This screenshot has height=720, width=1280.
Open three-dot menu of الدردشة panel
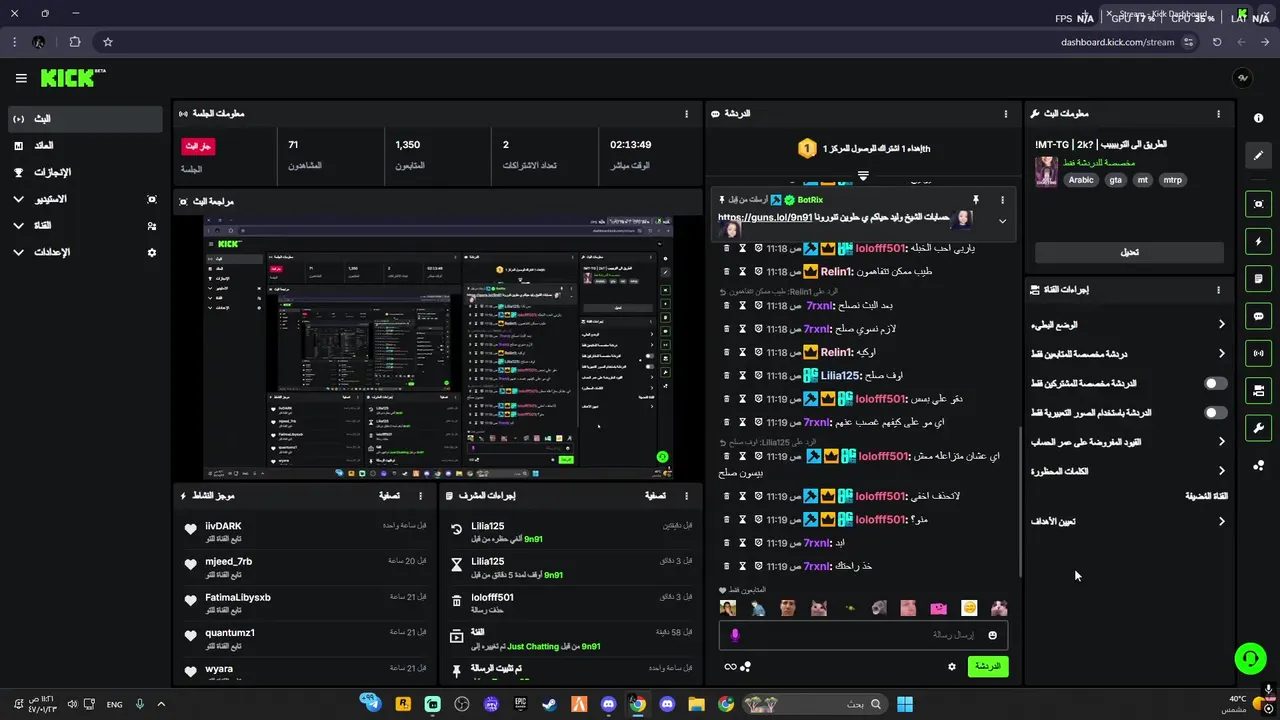point(1006,114)
